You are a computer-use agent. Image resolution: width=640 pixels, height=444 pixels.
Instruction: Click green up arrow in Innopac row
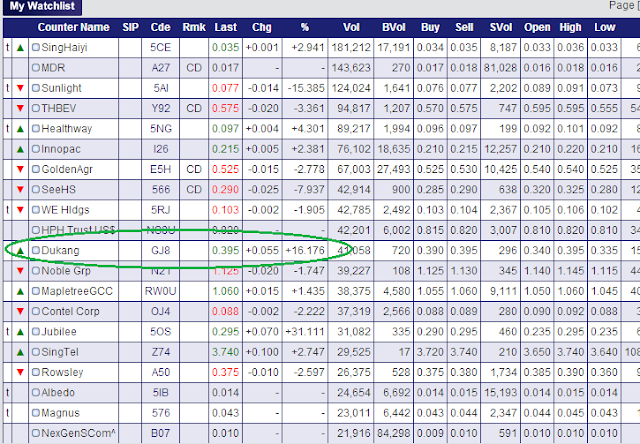pos(20,149)
